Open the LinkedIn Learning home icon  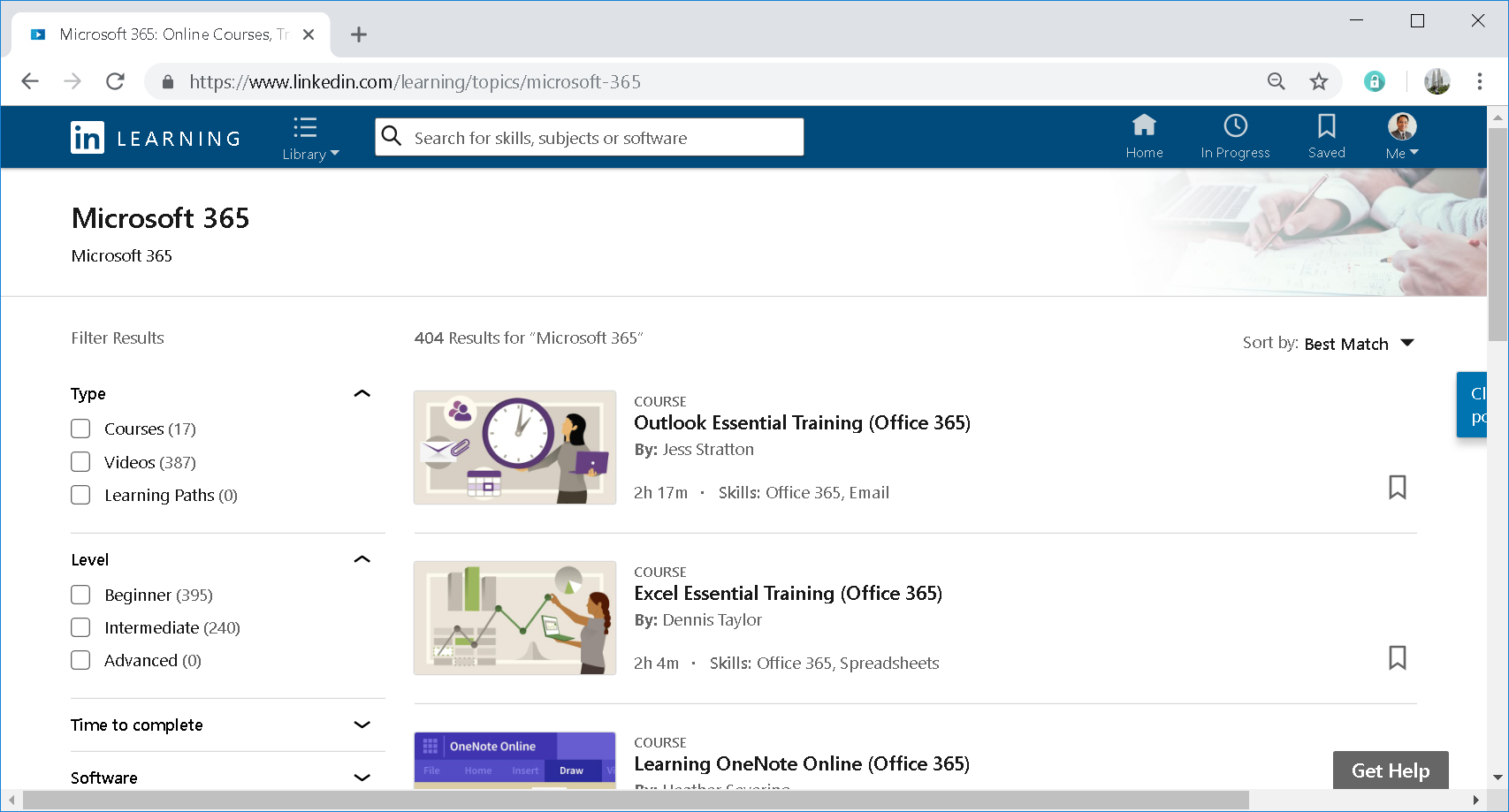point(1145,137)
